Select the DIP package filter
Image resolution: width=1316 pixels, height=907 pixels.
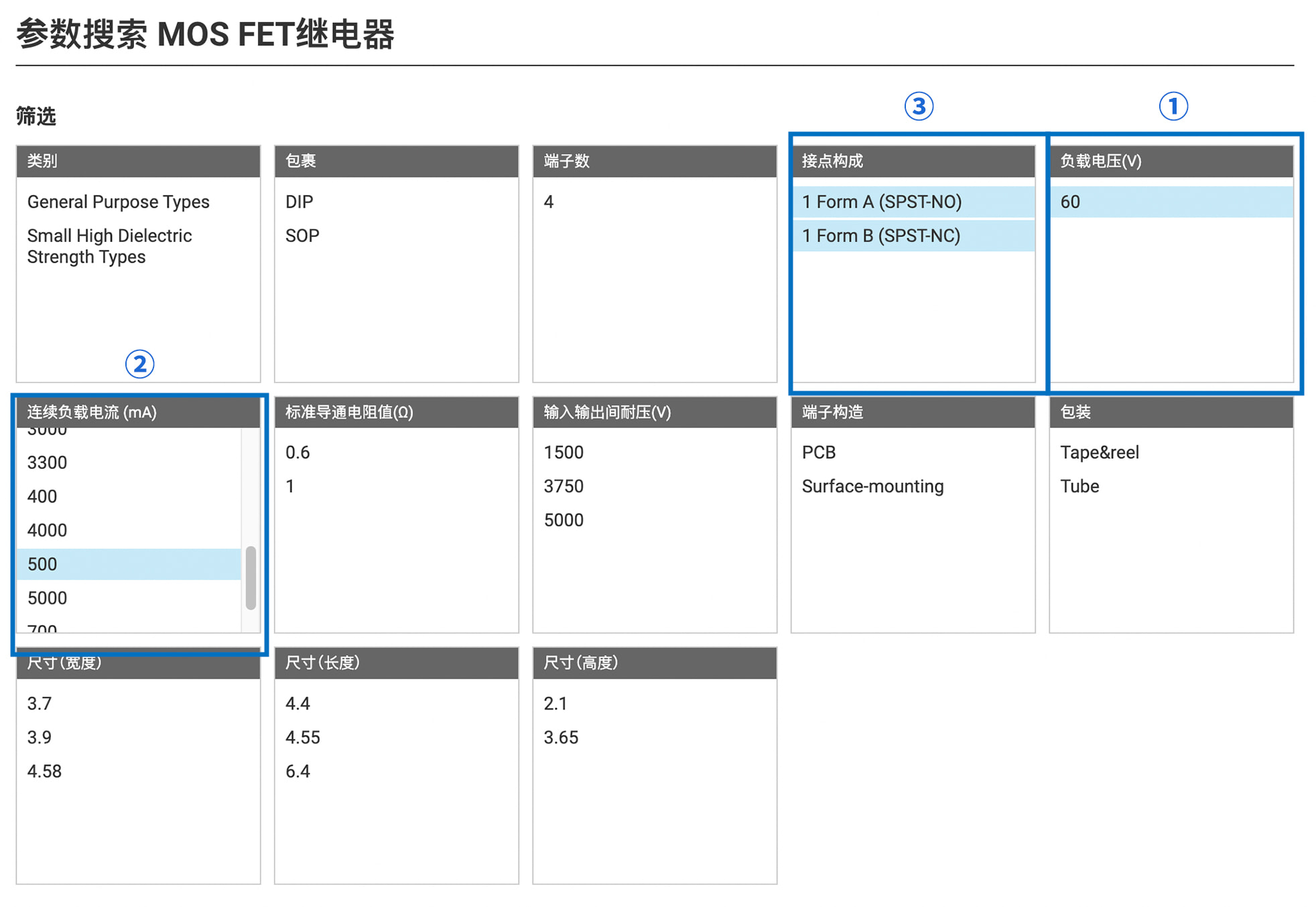pyautogui.click(x=299, y=202)
